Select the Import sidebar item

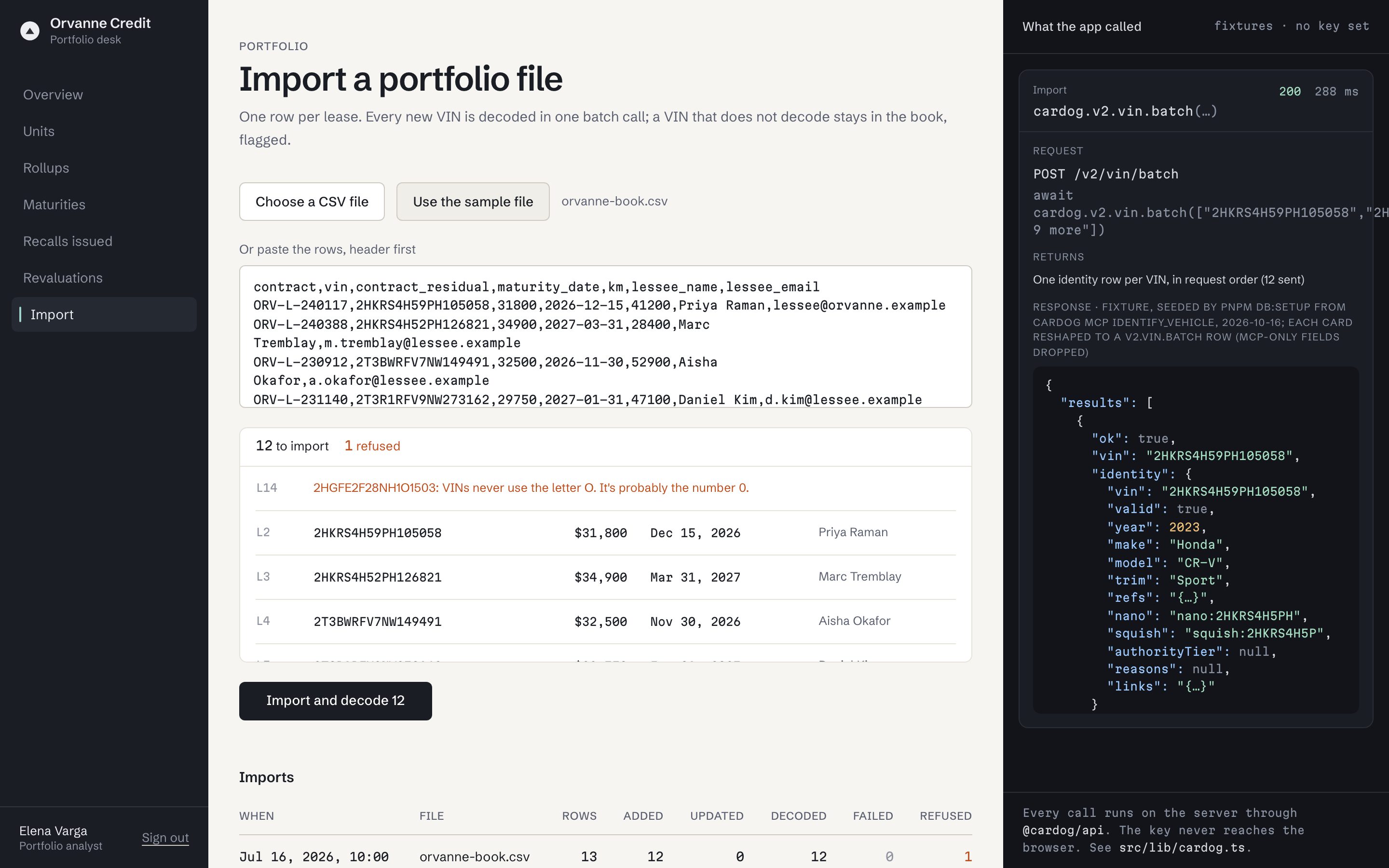[104, 314]
